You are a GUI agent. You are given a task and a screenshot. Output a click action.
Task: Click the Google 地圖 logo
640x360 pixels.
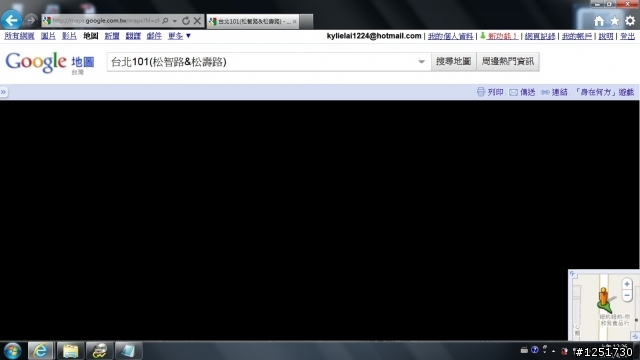50,62
